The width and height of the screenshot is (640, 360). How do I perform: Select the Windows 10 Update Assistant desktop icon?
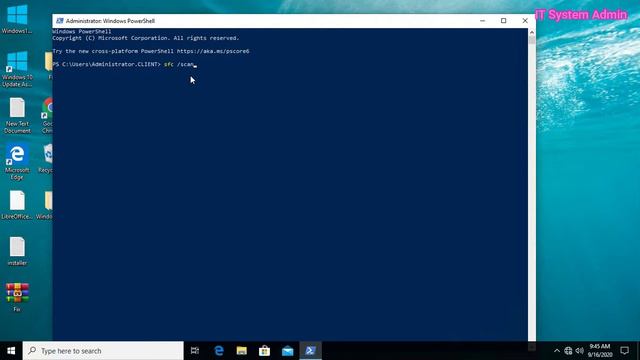[17, 69]
